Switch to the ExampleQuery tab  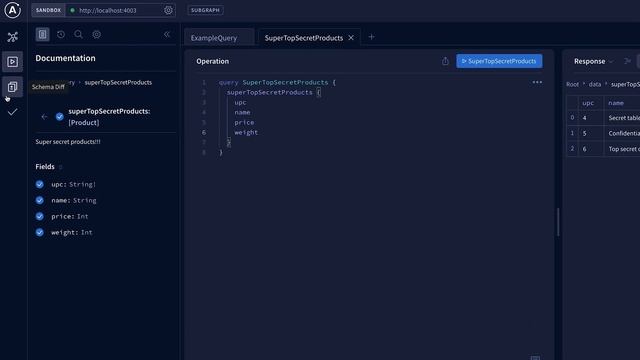[x=214, y=38]
